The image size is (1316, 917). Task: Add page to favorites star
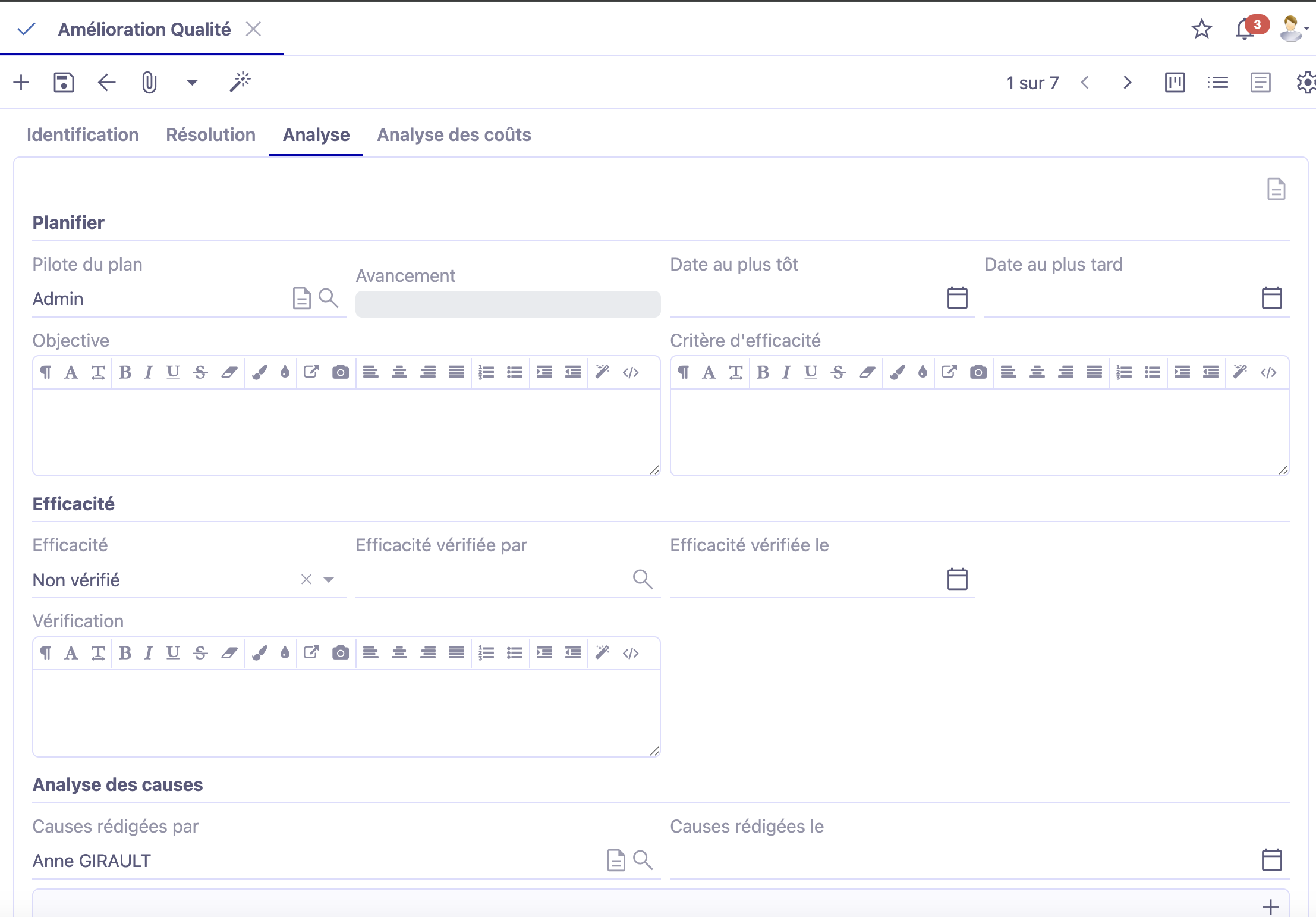pyautogui.click(x=1201, y=29)
